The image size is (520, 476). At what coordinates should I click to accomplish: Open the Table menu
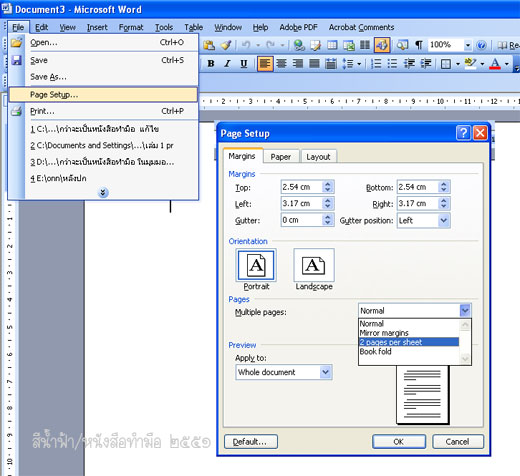pos(194,27)
